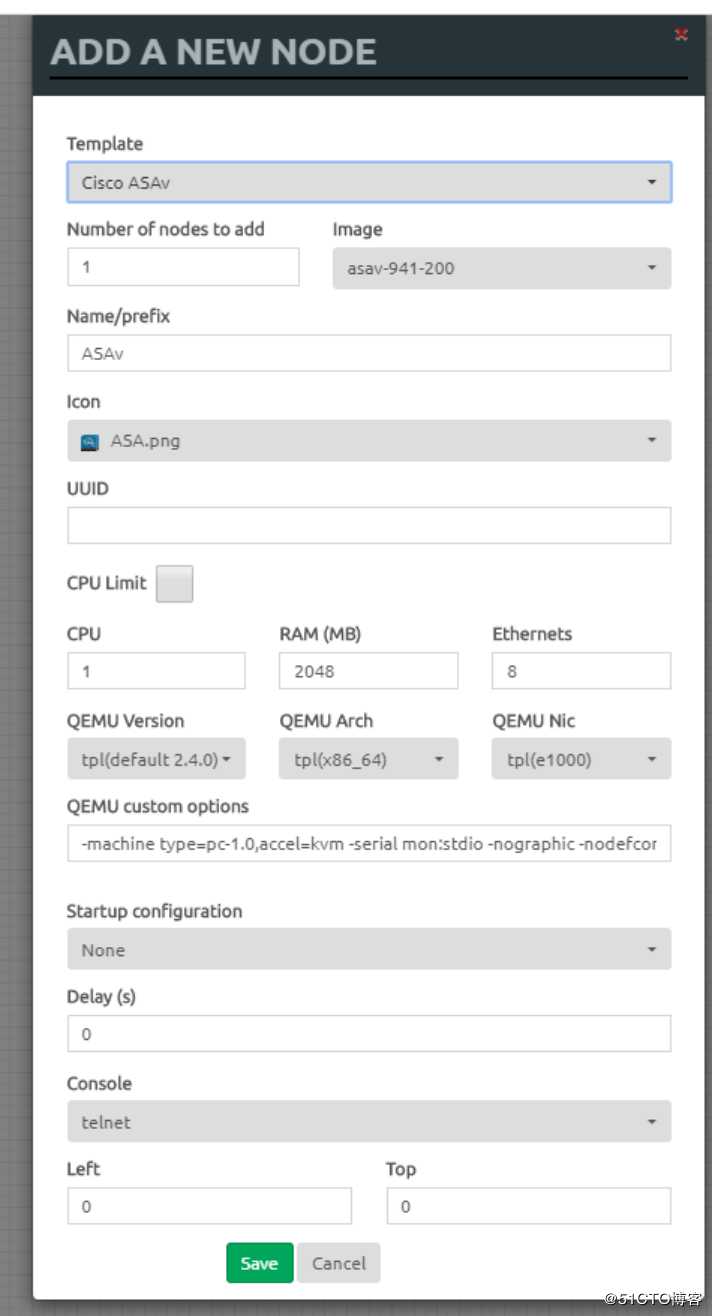Click the QEMU custom options field

pyautogui.click(x=369, y=843)
